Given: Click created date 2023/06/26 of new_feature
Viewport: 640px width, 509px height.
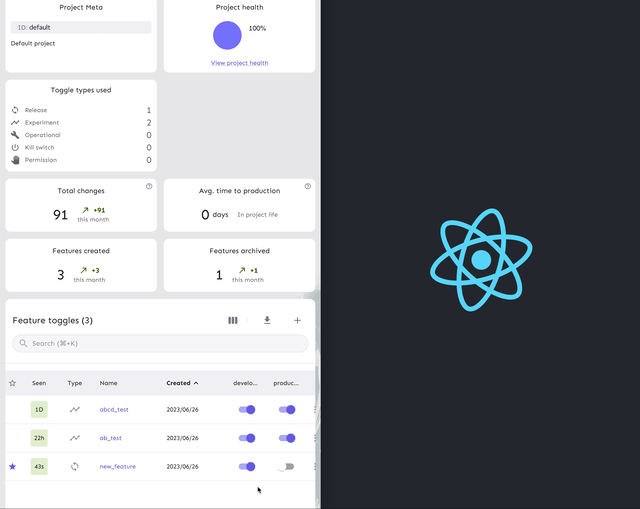Looking at the screenshot, I should pyautogui.click(x=182, y=466).
